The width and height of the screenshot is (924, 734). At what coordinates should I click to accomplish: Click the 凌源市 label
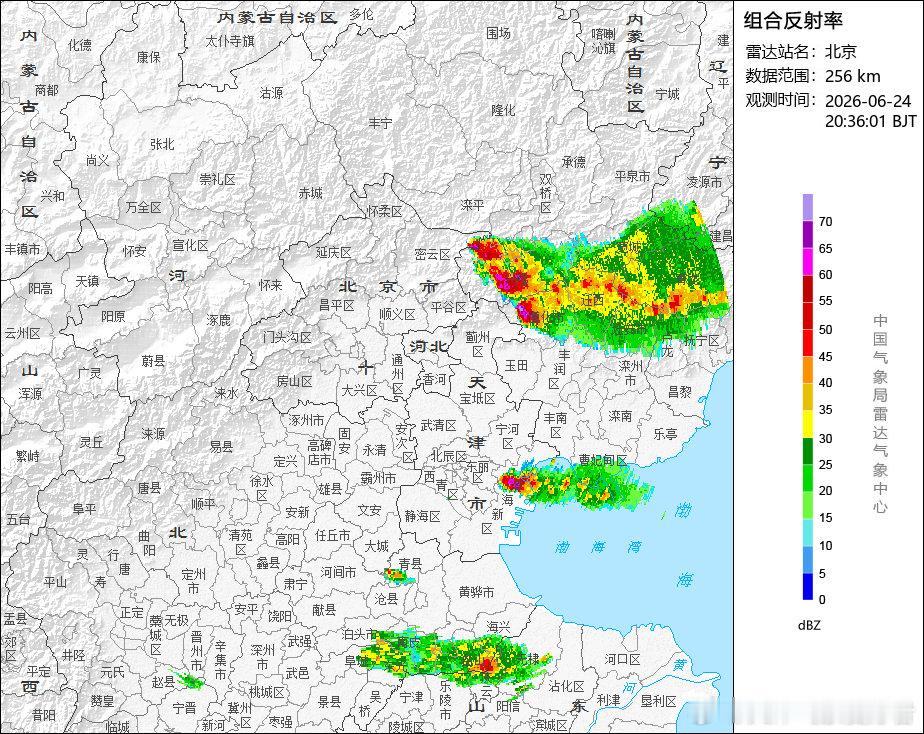click(704, 182)
